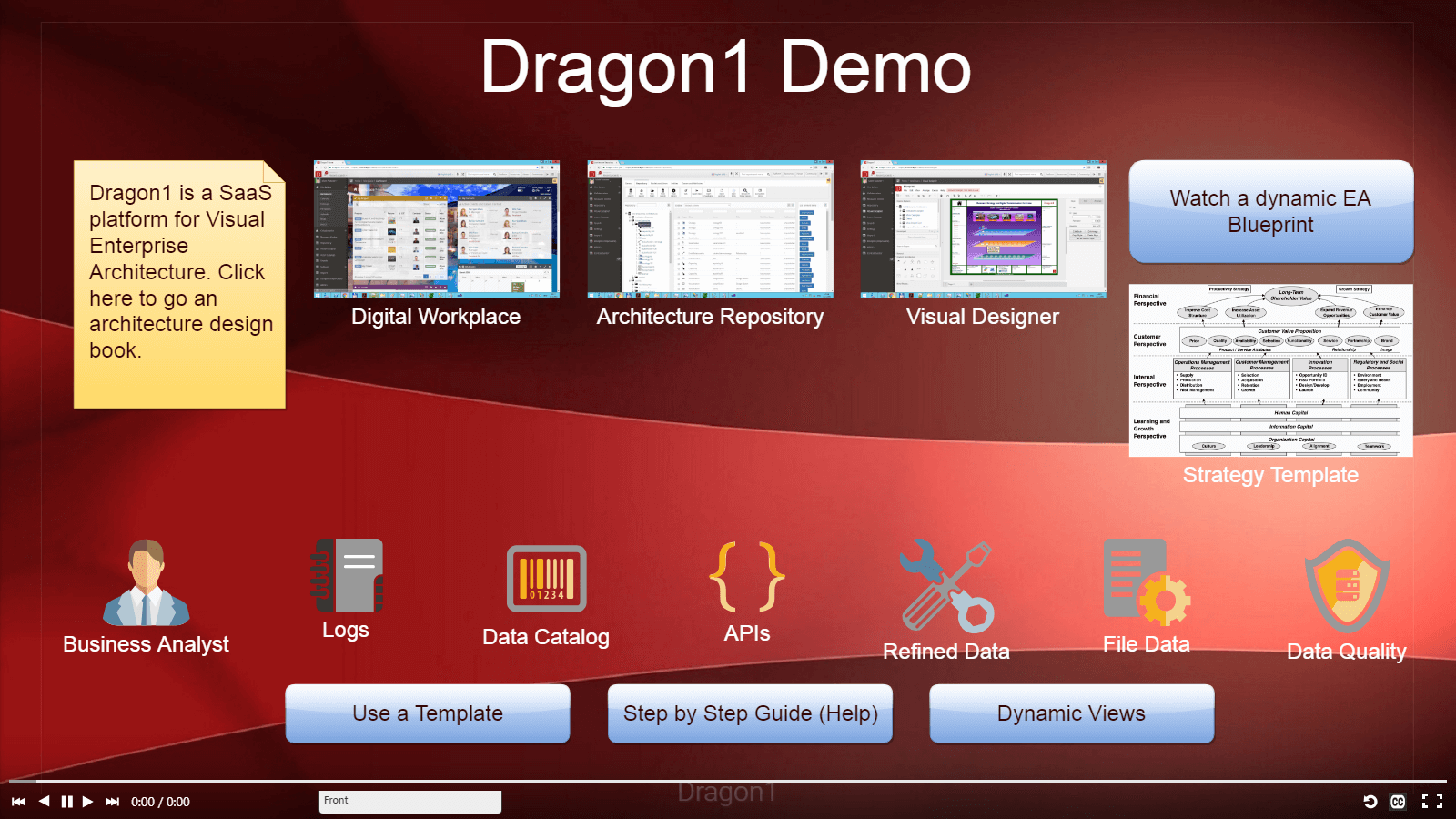Toggle closed captions with the CC button
This screenshot has width=1456, height=819.
[1399, 801]
